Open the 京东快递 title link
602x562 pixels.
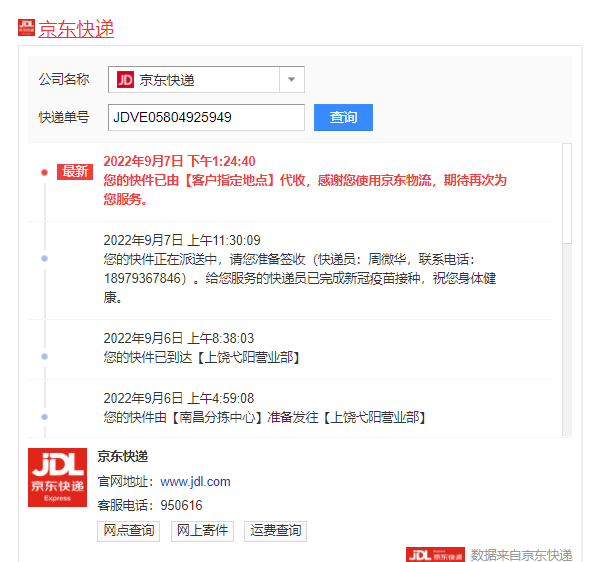[76, 29]
